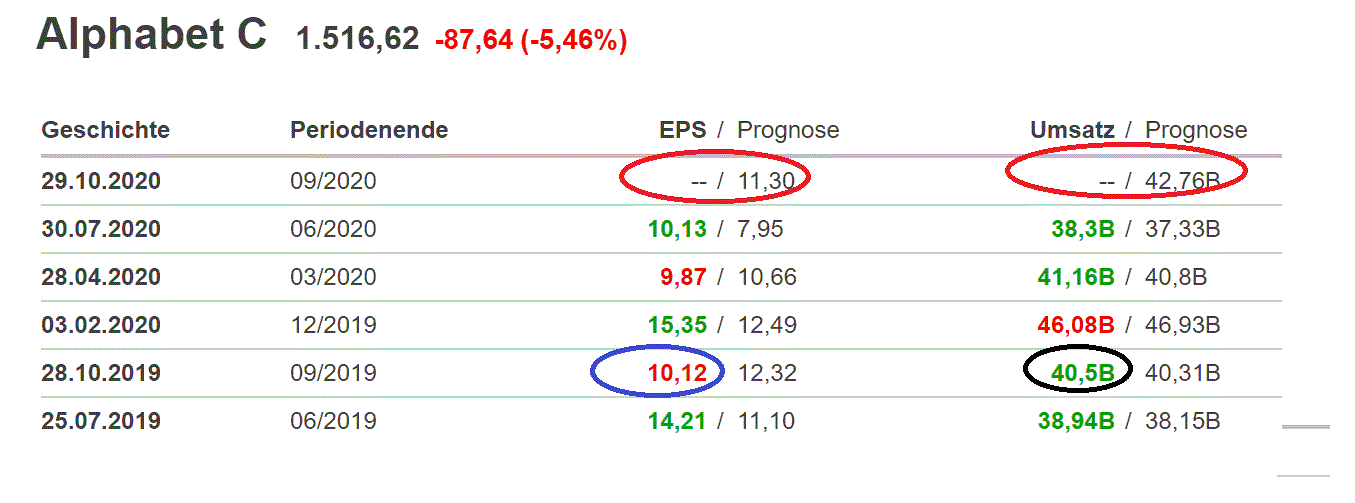The width and height of the screenshot is (1355, 503).
Task: Click the Umsatz column header
Action: [1072, 130]
